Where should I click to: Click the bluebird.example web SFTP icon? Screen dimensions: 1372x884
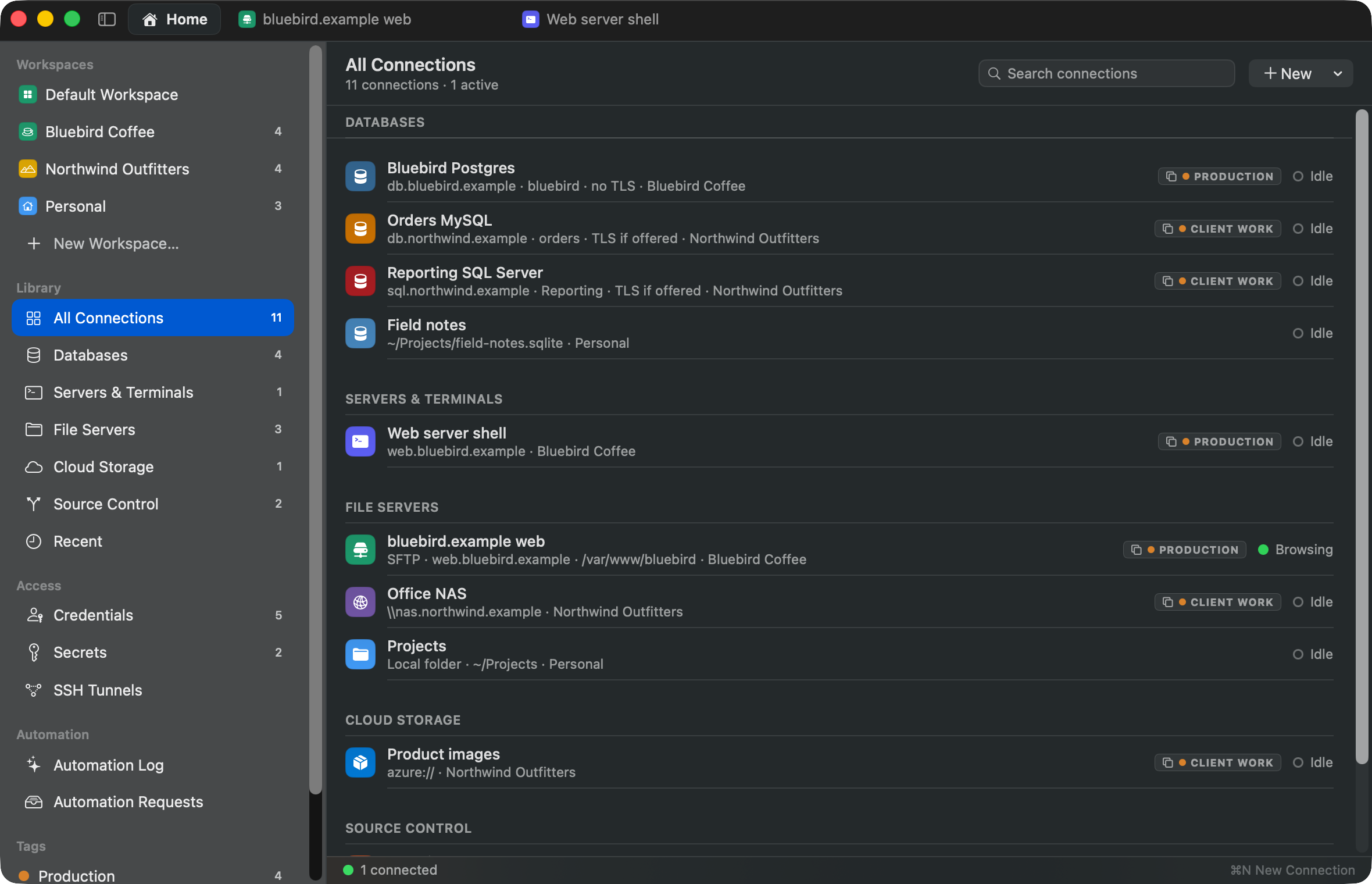click(360, 550)
